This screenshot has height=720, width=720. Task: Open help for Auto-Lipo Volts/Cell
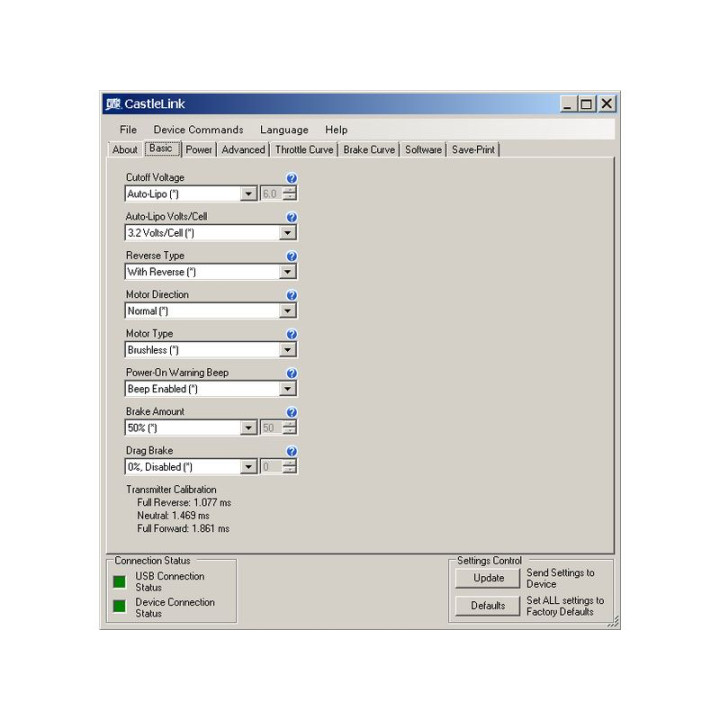point(291,217)
